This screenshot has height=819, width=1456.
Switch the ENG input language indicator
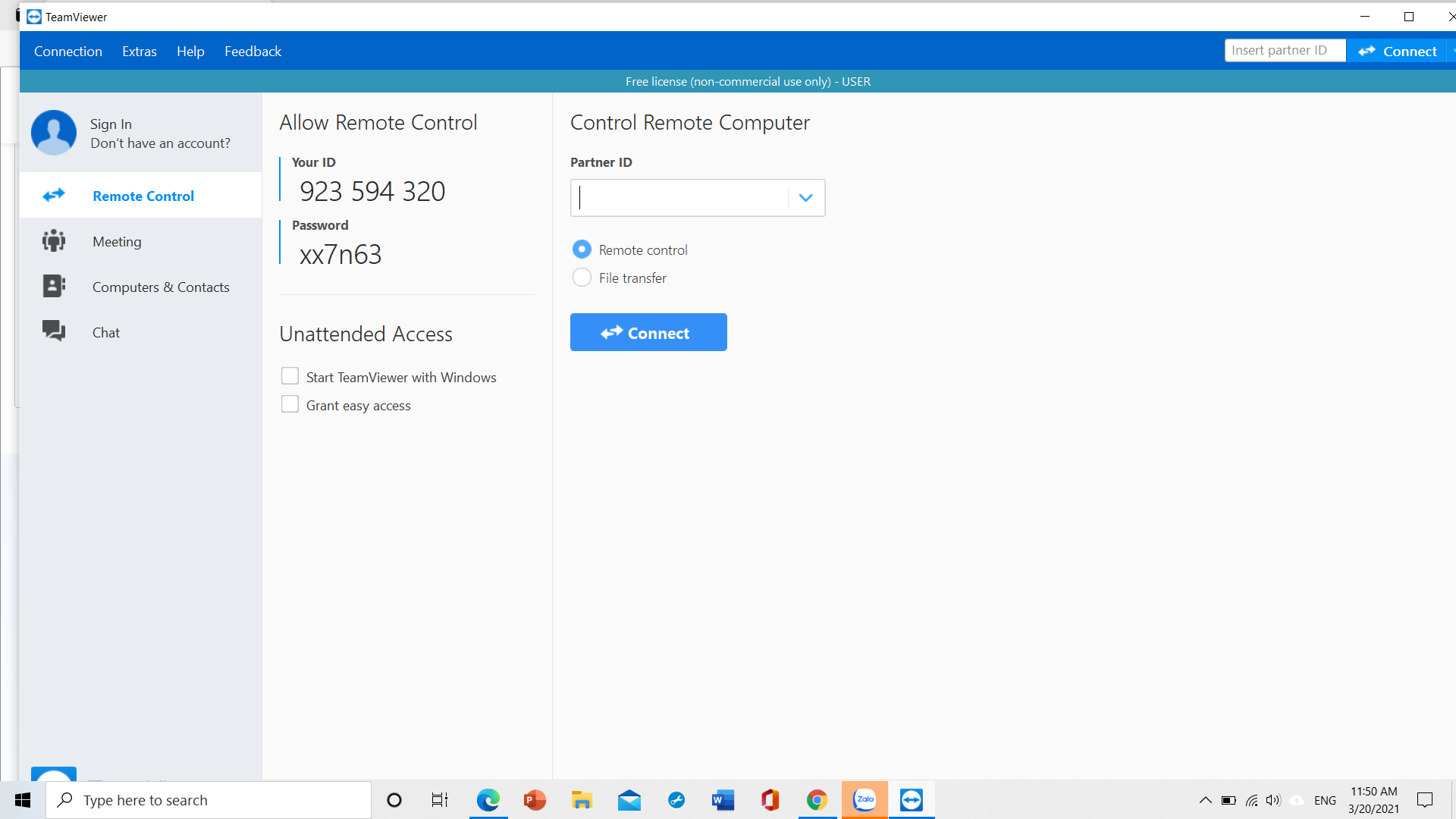pyautogui.click(x=1325, y=800)
